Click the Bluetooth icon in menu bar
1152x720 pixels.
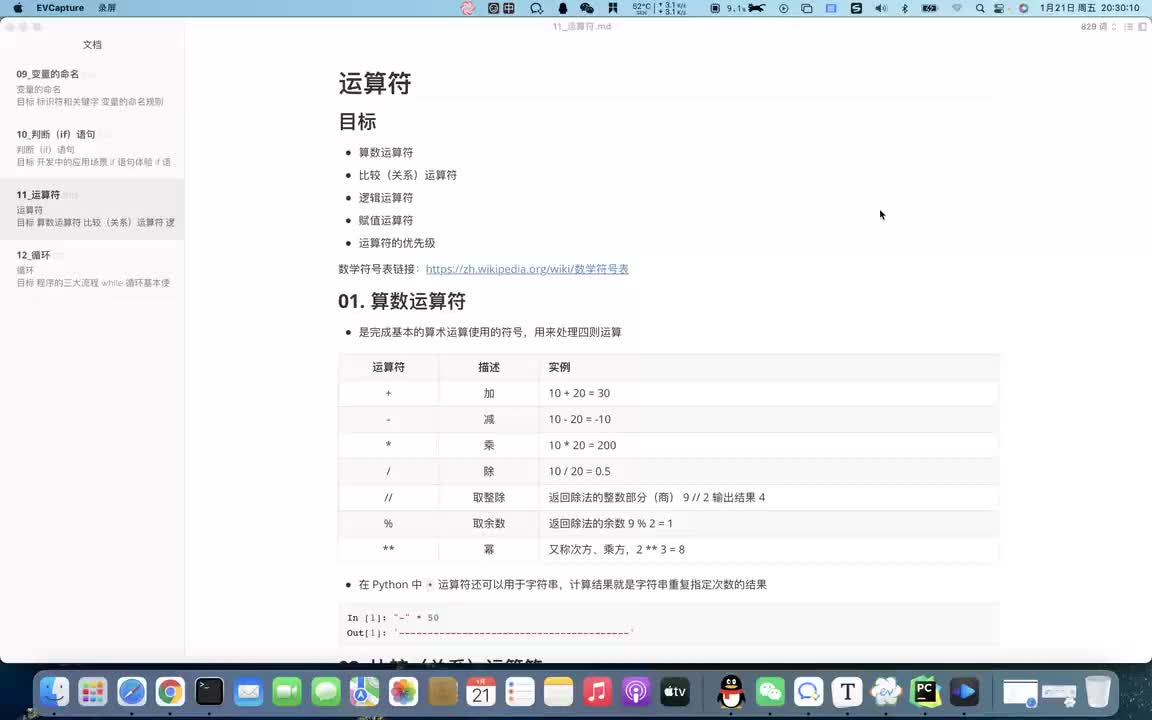click(905, 8)
